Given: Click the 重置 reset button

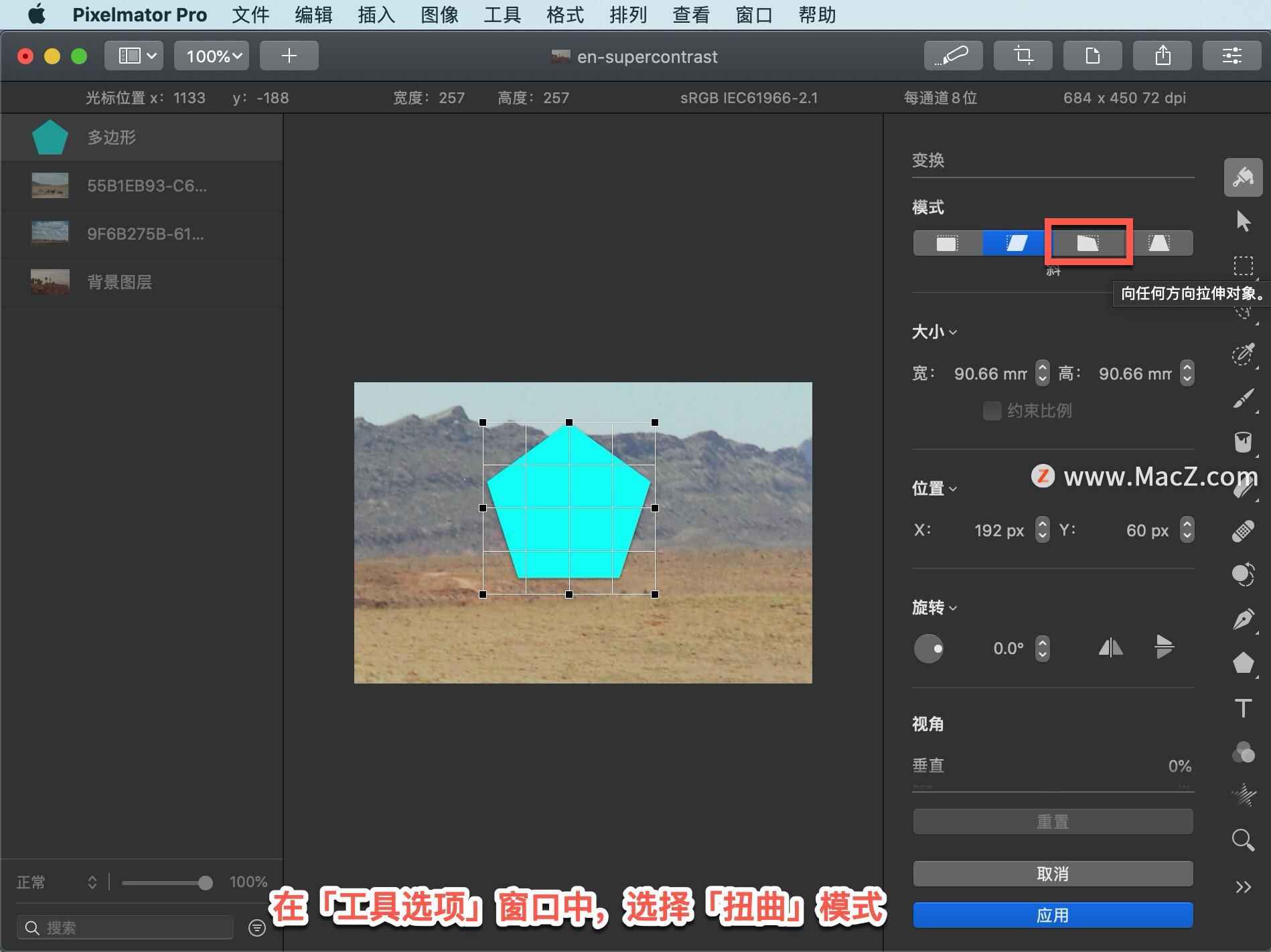Looking at the screenshot, I should click(x=1053, y=821).
